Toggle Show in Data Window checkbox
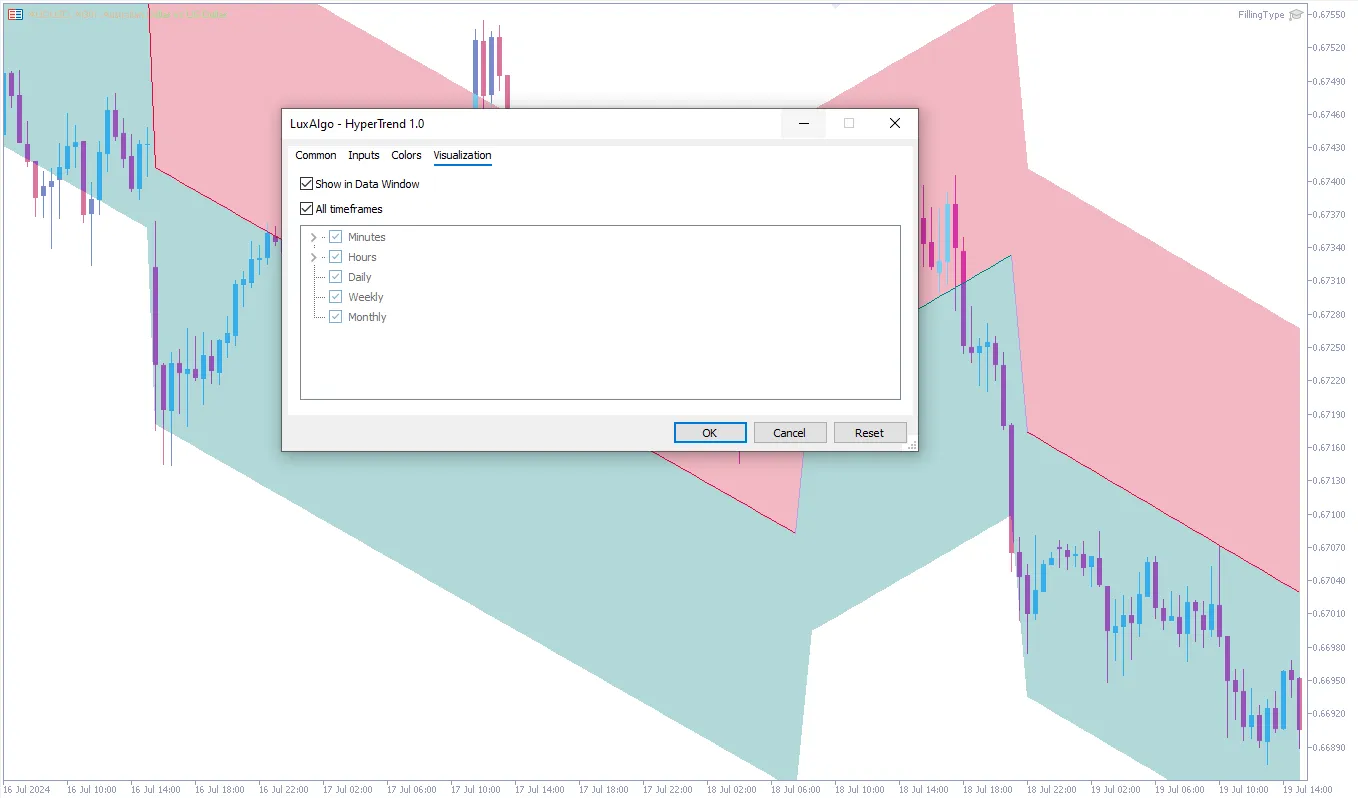1358x798 pixels. tap(306, 184)
